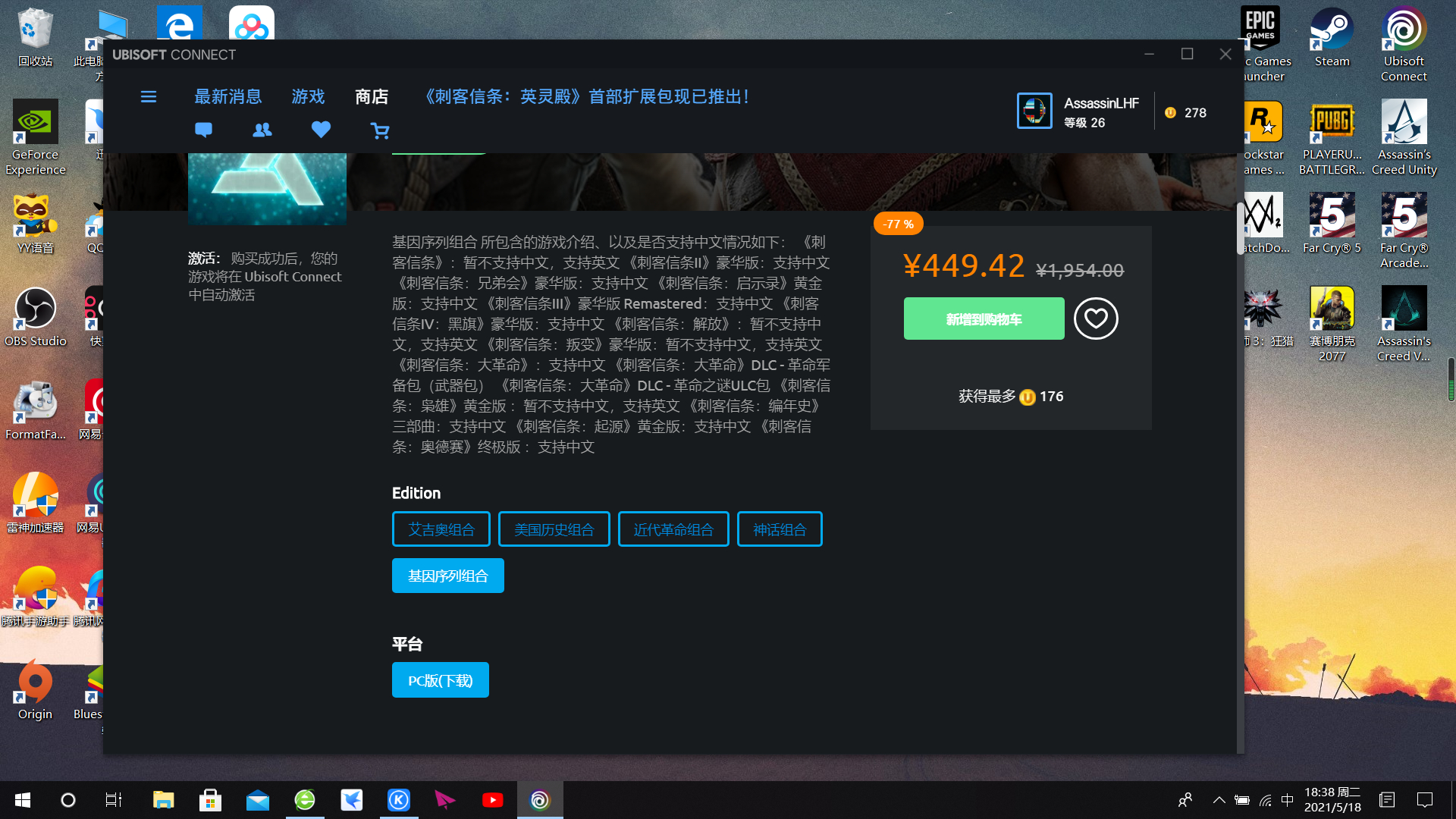Image resolution: width=1456 pixels, height=819 pixels.
Task: Switch to Ubisoft Connect taskbar icon
Action: 540,800
